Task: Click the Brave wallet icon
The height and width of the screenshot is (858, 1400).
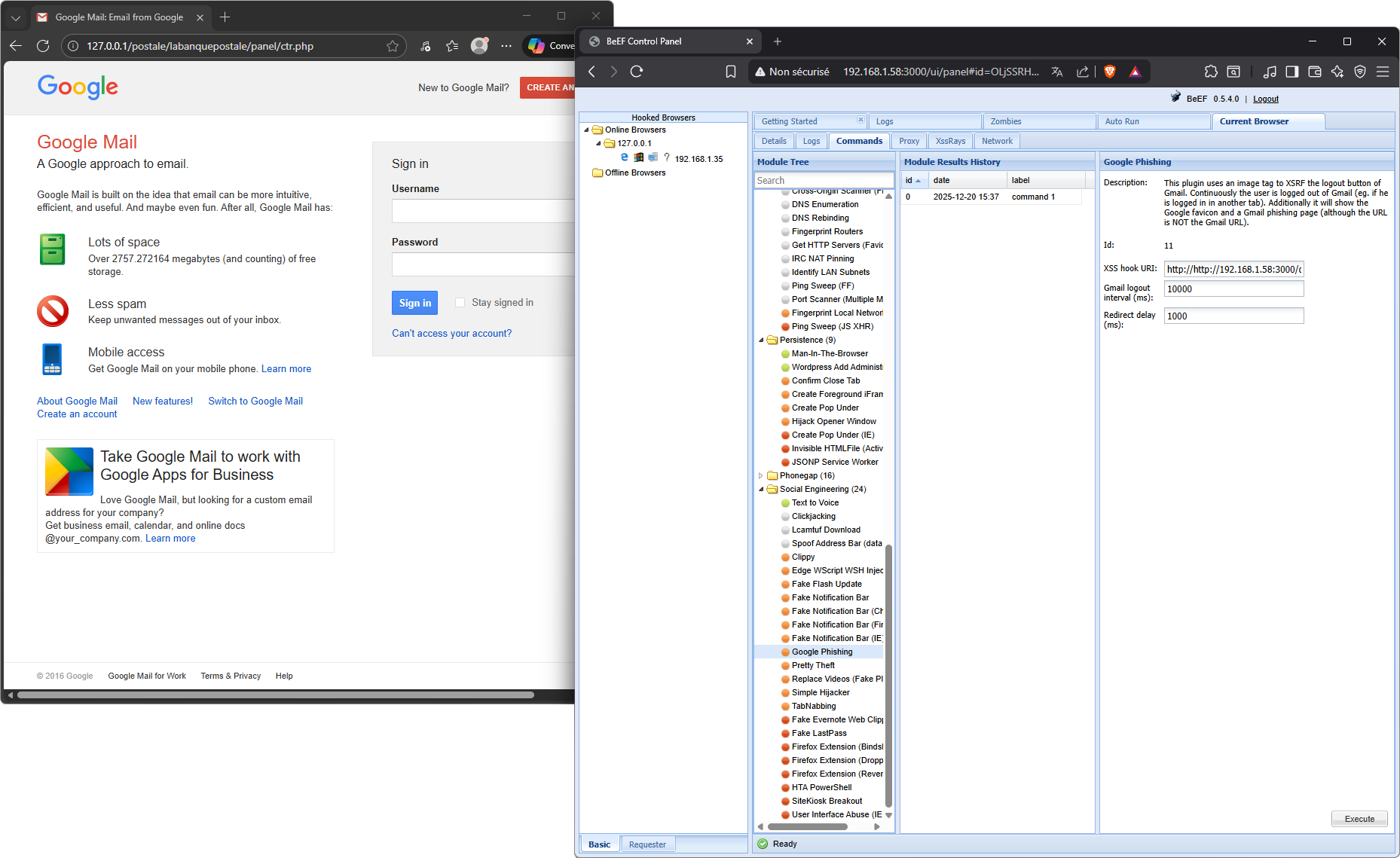Action: point(1315,72)
